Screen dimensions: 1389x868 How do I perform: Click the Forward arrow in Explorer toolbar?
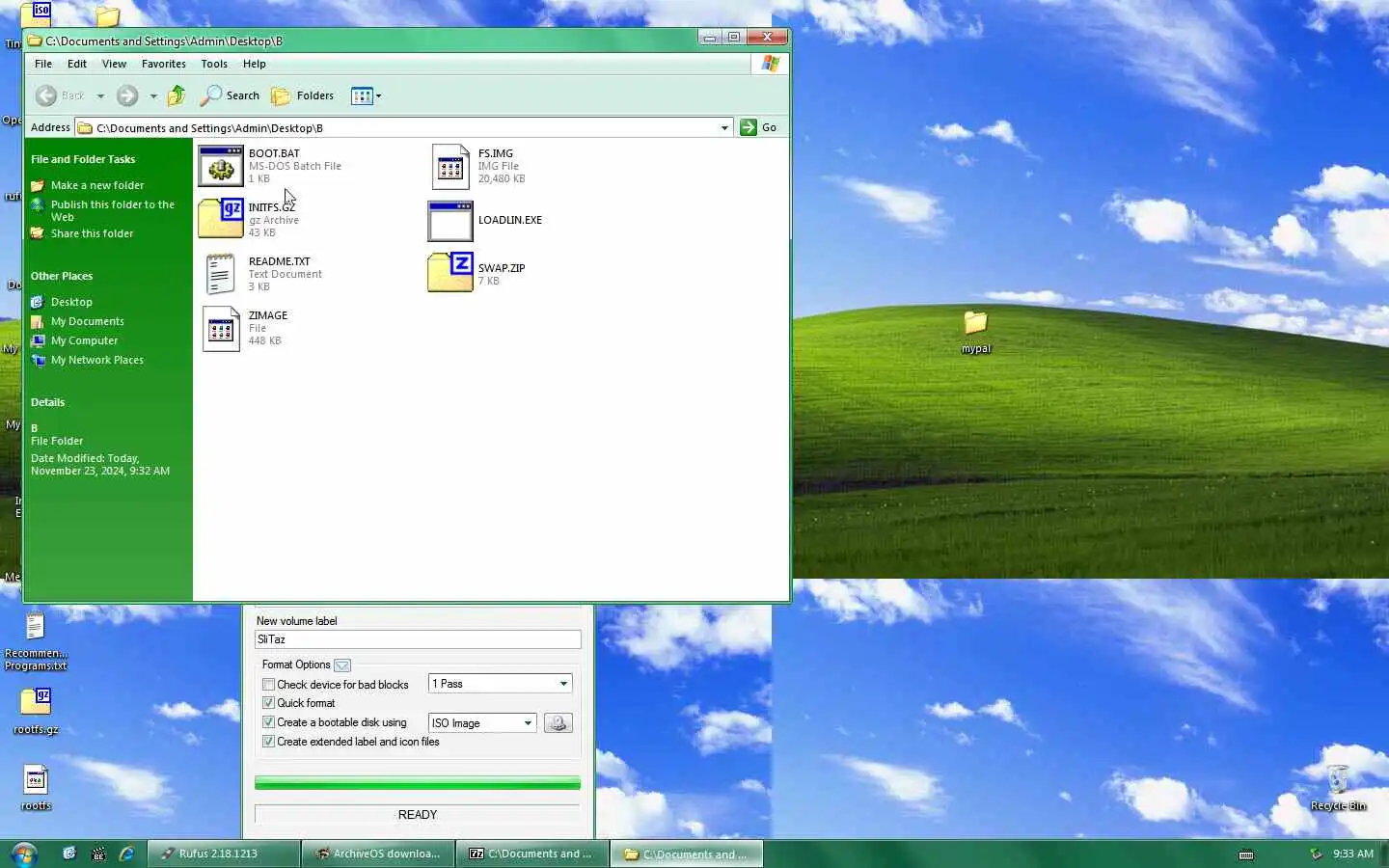click(127, 95)
